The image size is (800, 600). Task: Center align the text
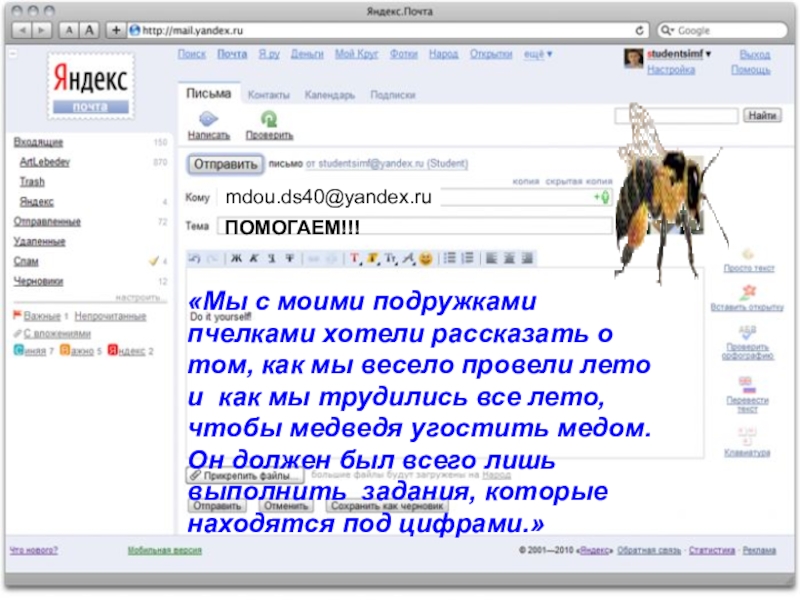coord(509,258)
